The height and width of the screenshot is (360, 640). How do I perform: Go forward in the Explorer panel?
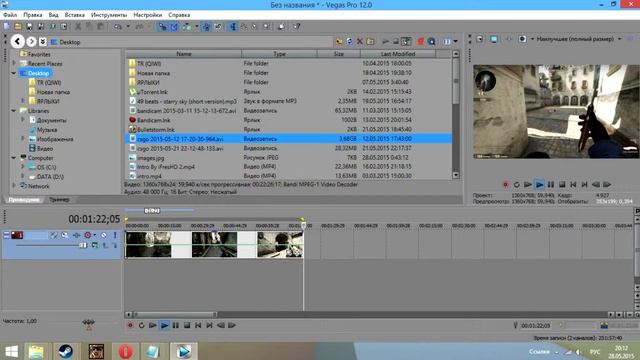[31, 41]
